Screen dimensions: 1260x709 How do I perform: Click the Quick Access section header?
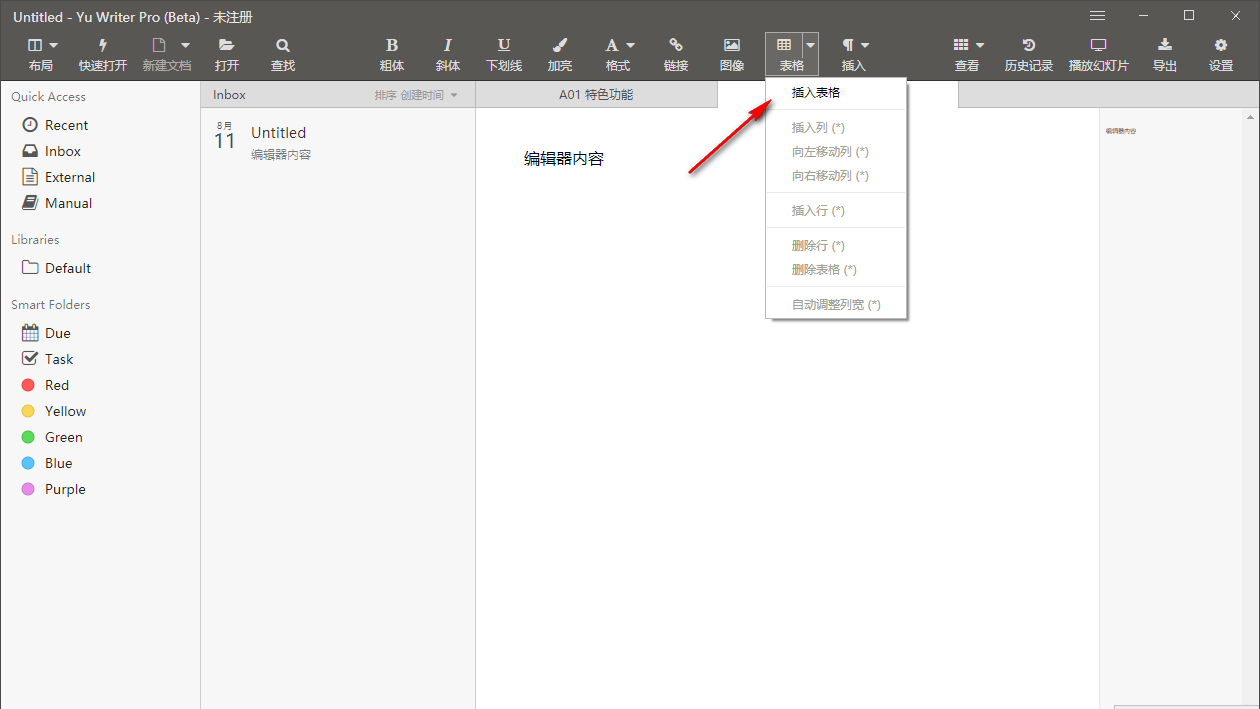tap(49, 97)
